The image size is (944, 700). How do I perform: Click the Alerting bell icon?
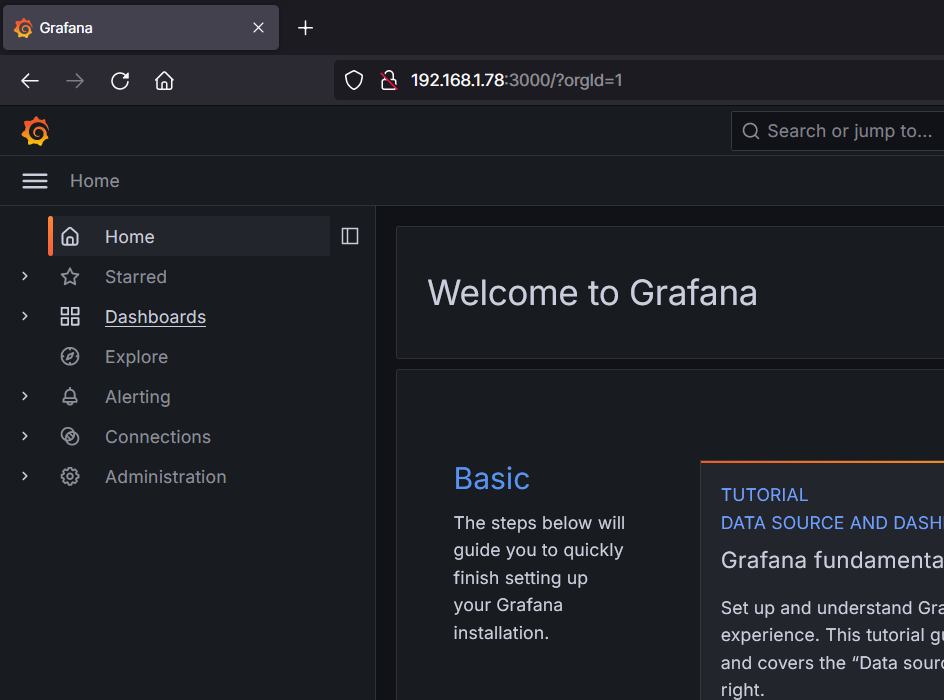pos(70,397)
